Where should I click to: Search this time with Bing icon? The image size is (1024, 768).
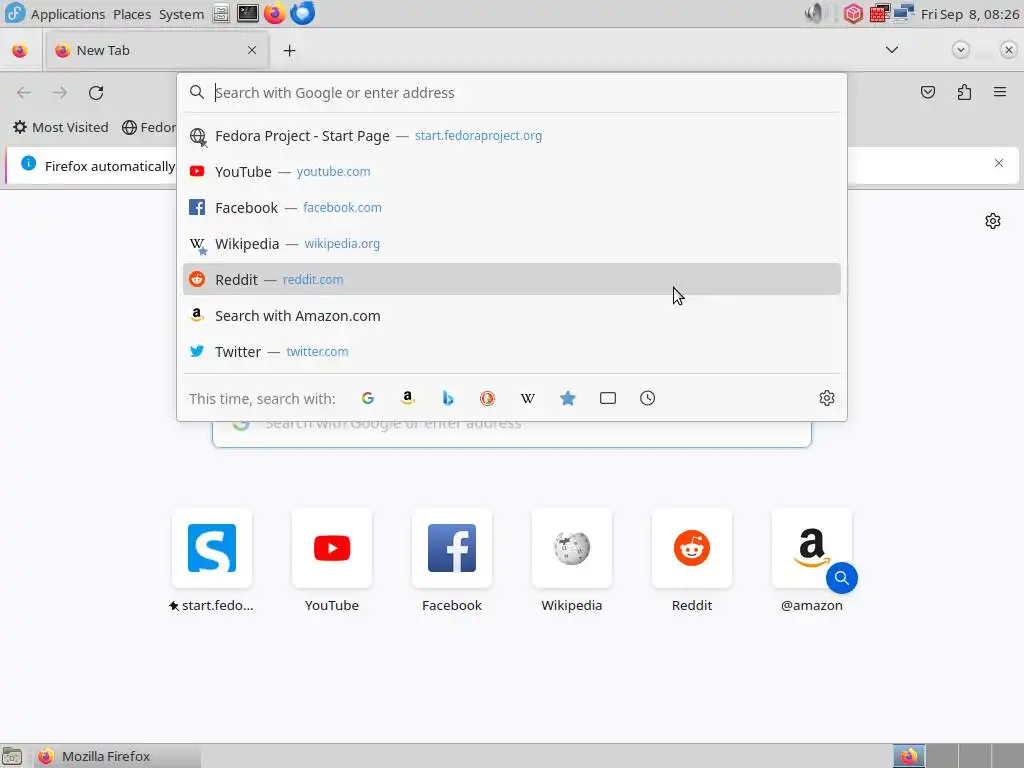pos(447,398)
